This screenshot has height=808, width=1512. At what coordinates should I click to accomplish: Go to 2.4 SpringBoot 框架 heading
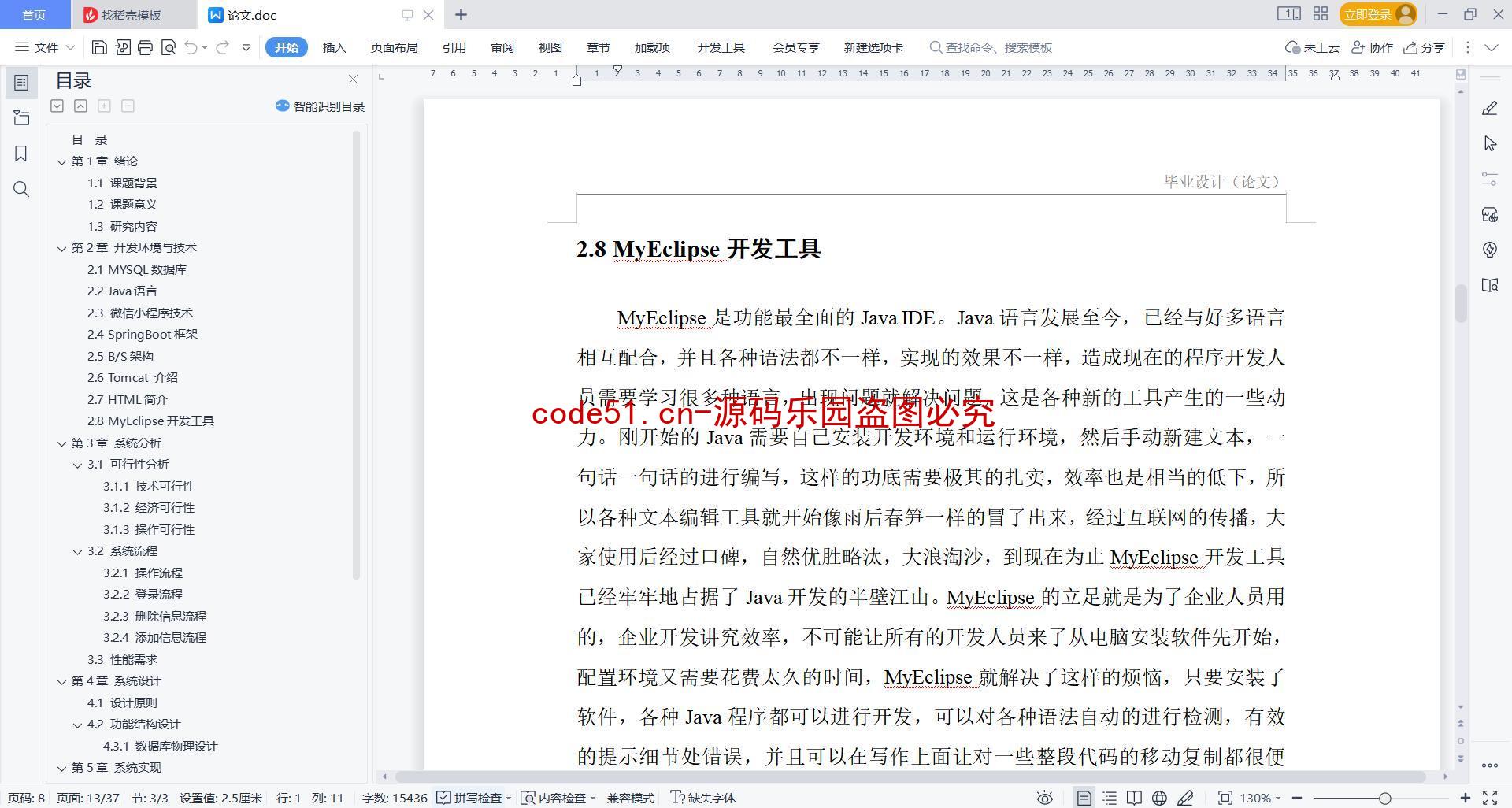point(143,334)
